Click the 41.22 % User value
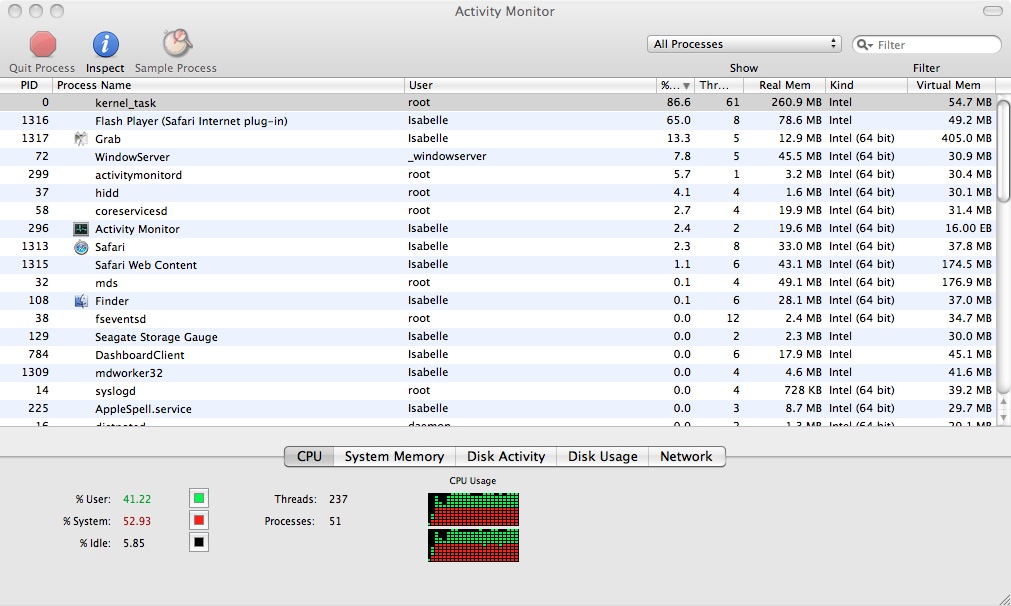This screenshot has height=606, width=1011. pos(137,499)
